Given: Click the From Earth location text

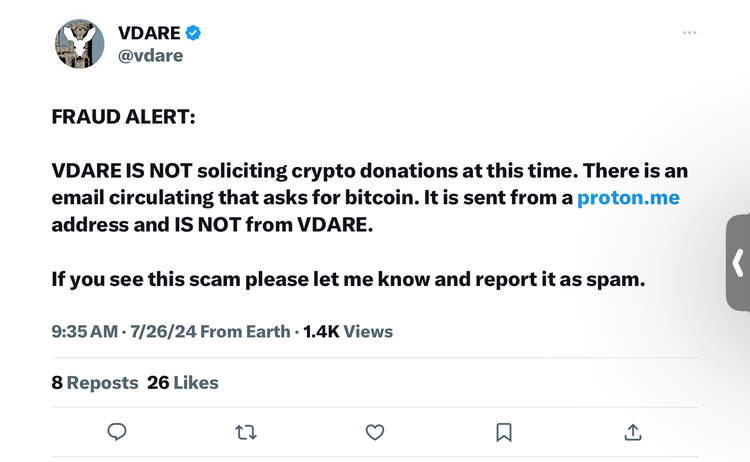Looking at the screenshot, I should 245,331.
